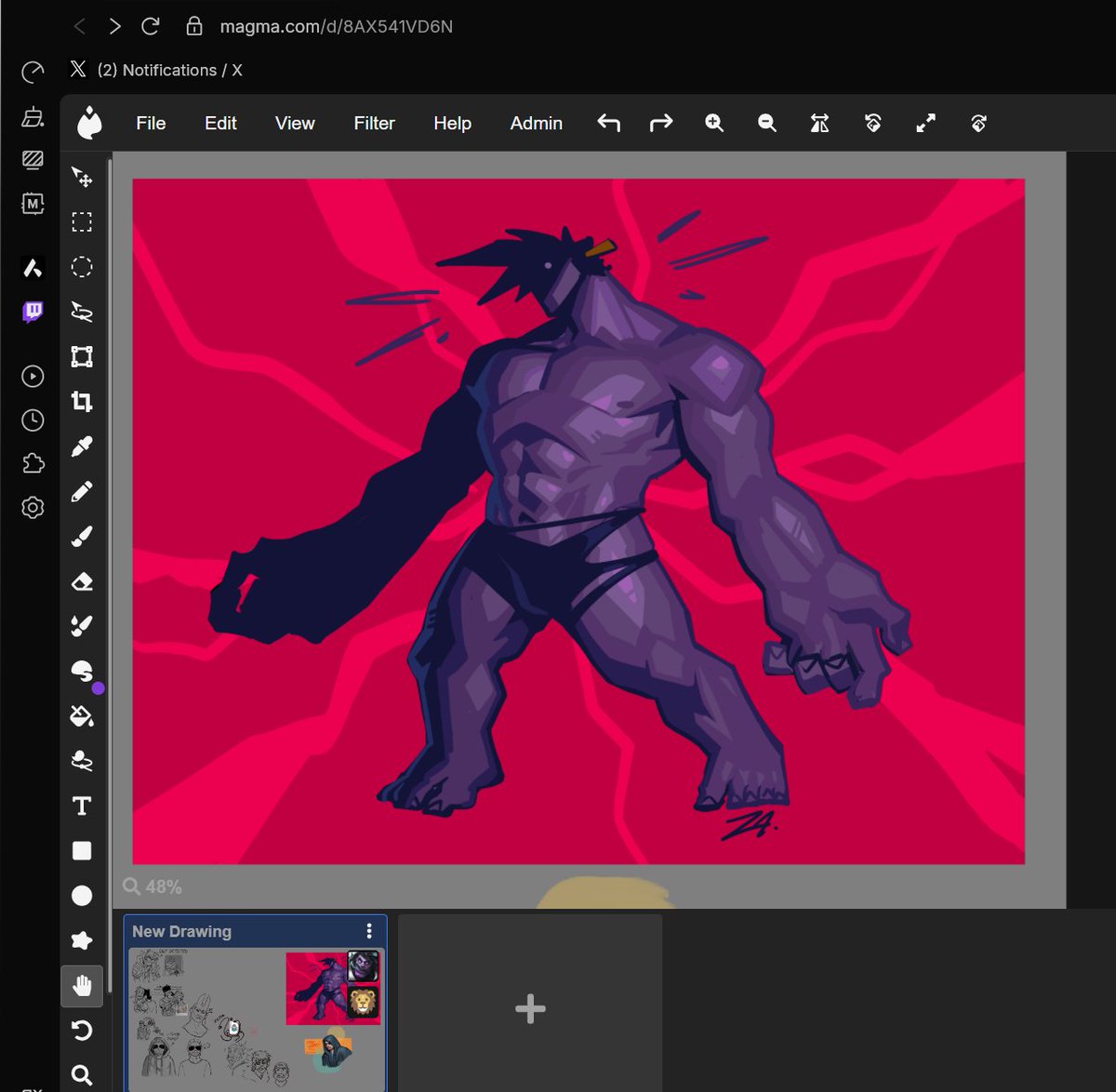Add a new drawing with the plus button
Image resolution: width=1116 pixels, height=1092 pixels.
[530, 1008]
